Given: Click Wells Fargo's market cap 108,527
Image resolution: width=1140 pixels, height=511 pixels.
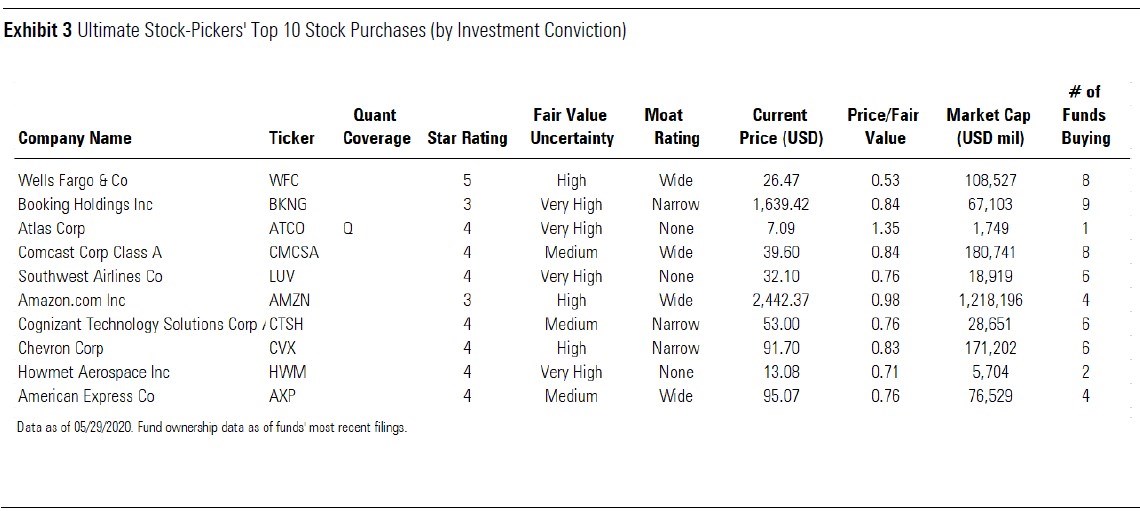Looking at the screenshot, I should (988, 181).
